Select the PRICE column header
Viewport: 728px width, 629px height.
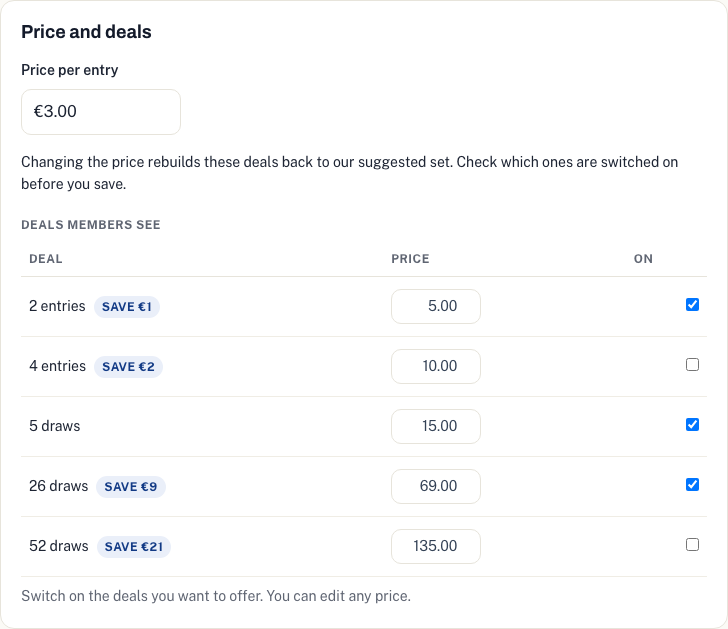pos(410,259)
